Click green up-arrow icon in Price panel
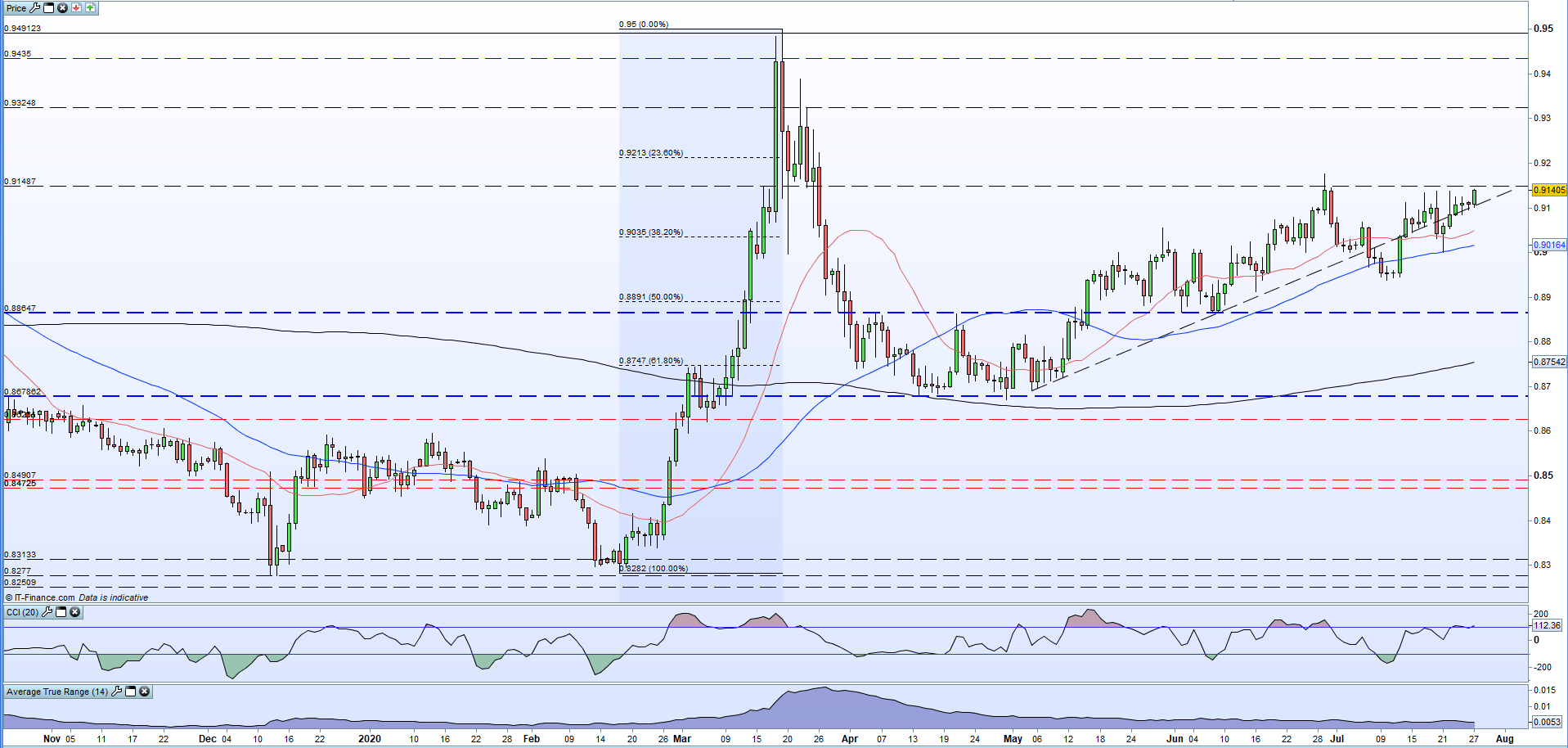 point(90,7)
